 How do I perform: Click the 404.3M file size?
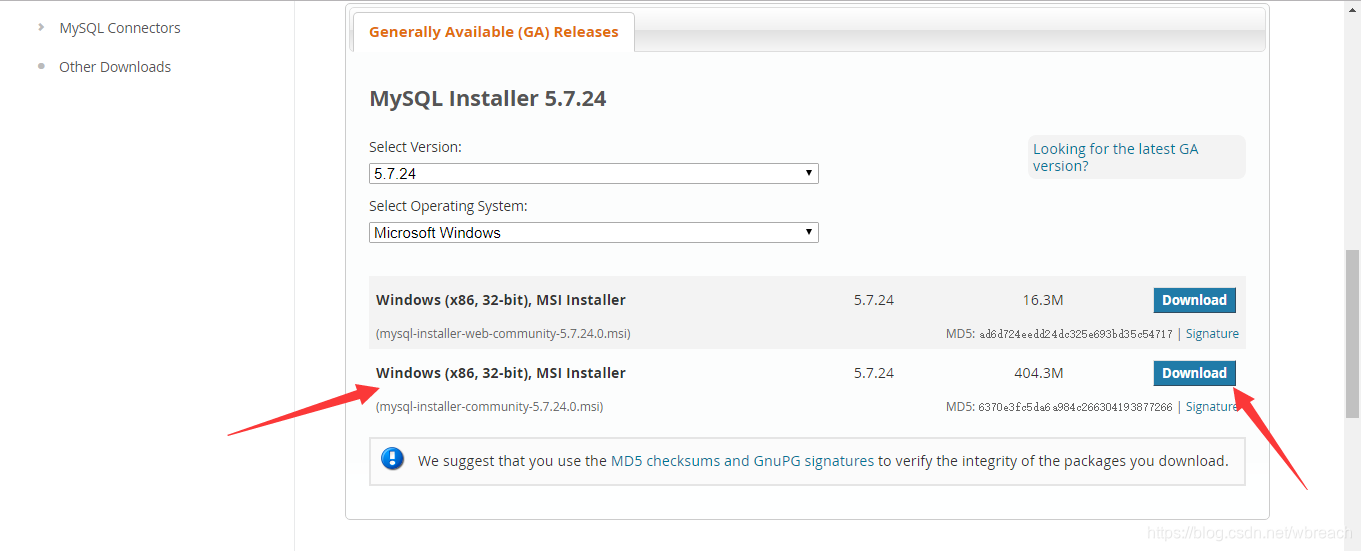coord(1039,373)
